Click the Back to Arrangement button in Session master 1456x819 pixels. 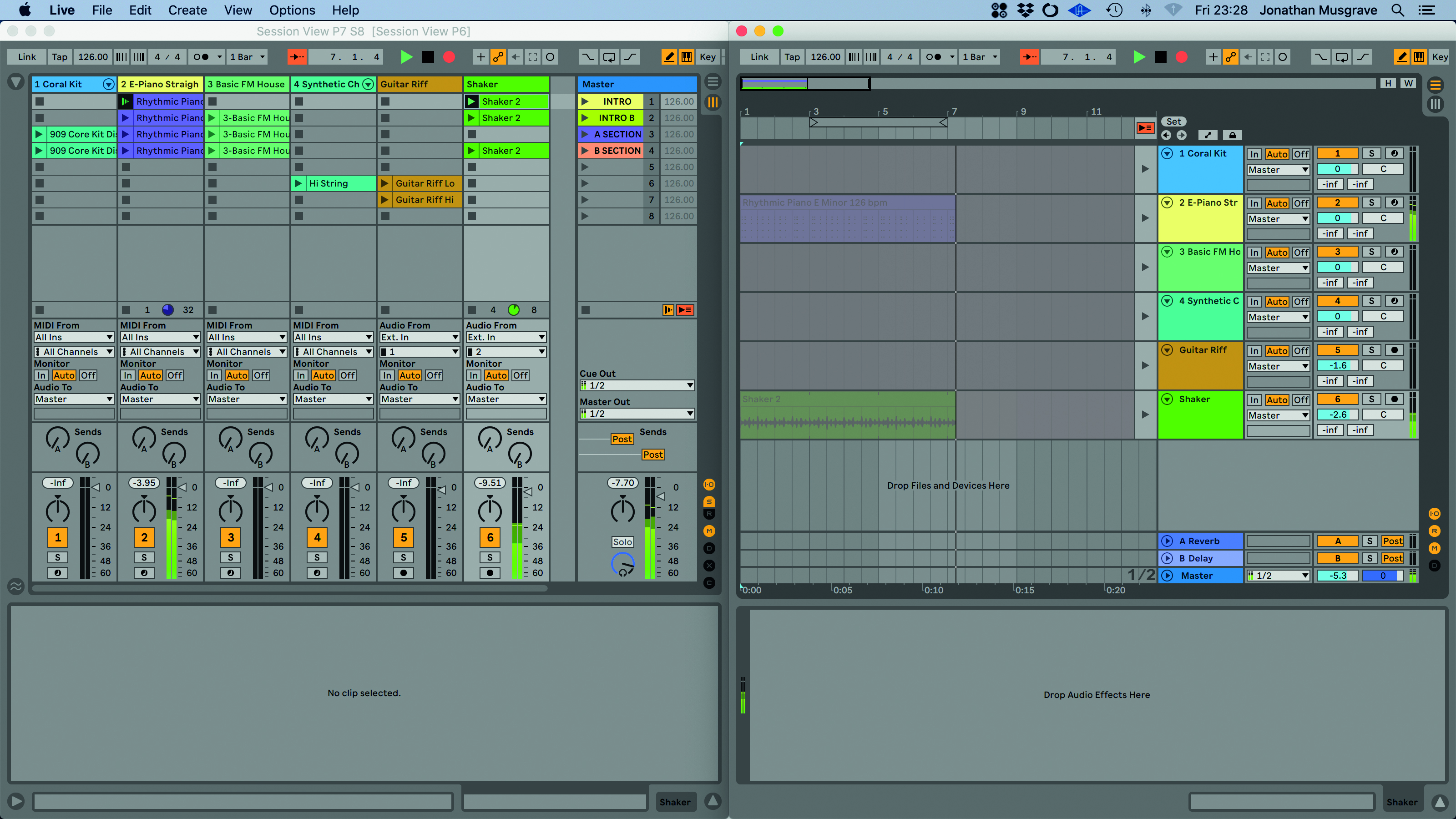pyautogui.click(x=685, y=310)
